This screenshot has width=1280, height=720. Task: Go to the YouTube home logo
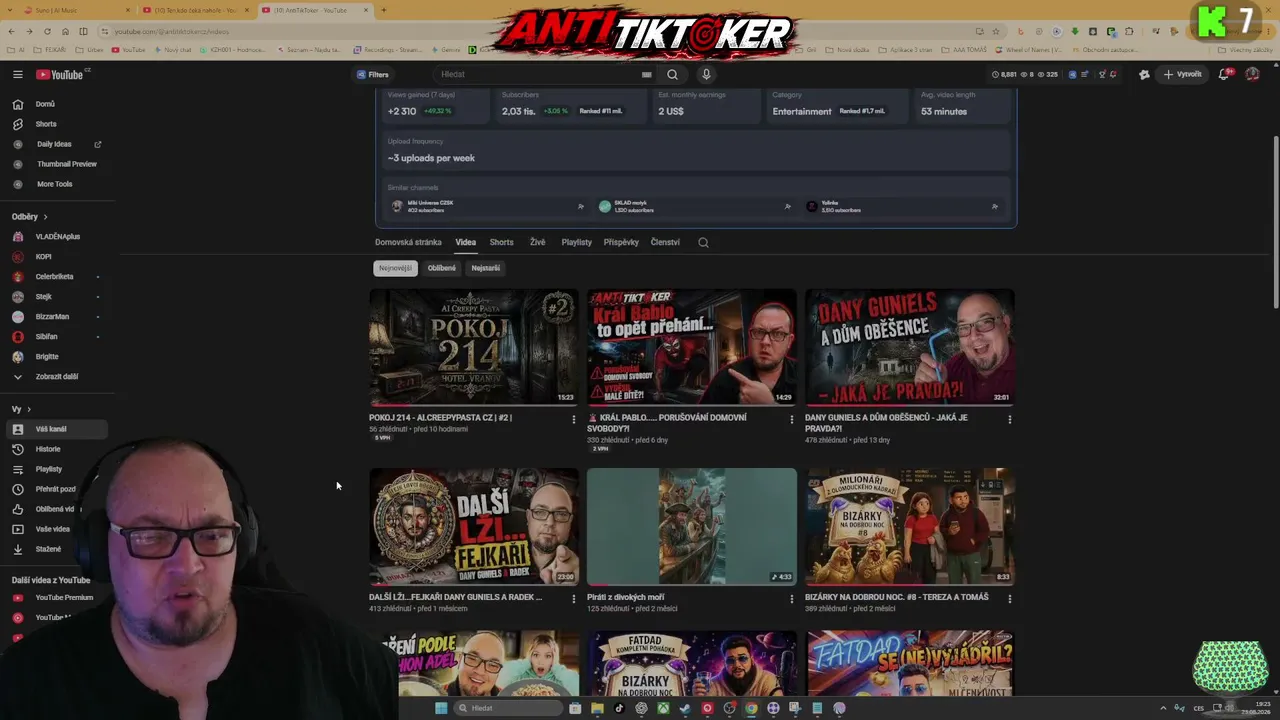[x=62, y=74]
